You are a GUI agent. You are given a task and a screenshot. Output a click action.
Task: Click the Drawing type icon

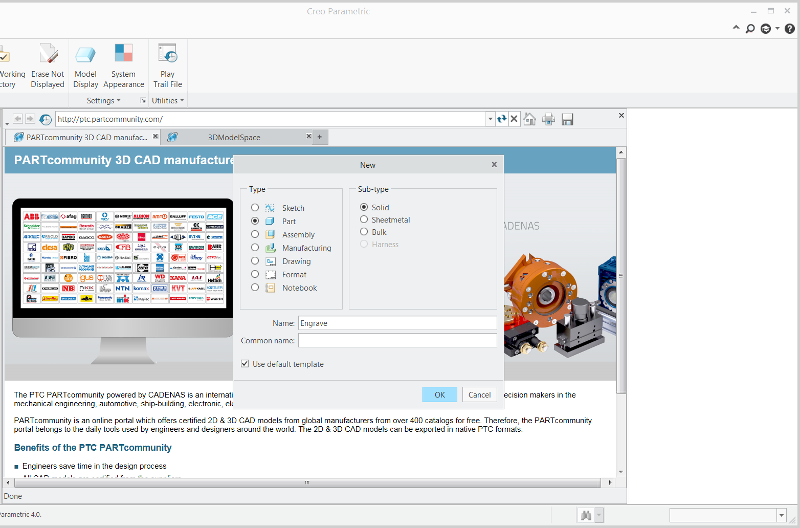click(x=270, y=261)
